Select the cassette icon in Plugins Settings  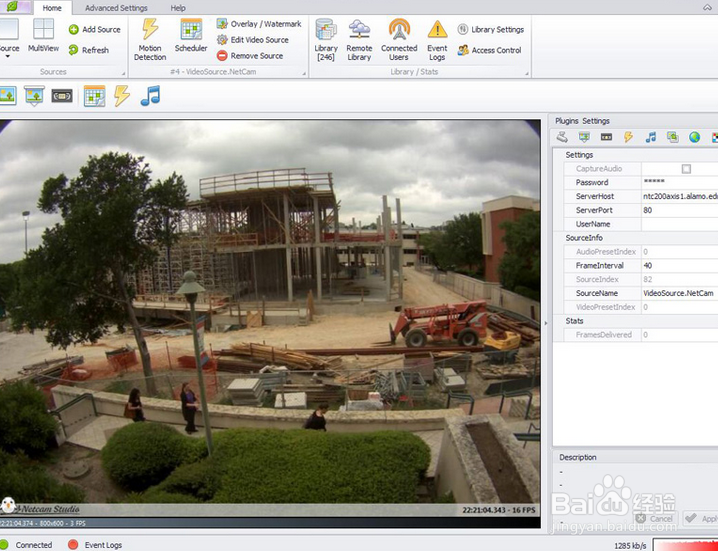[606, 137]
